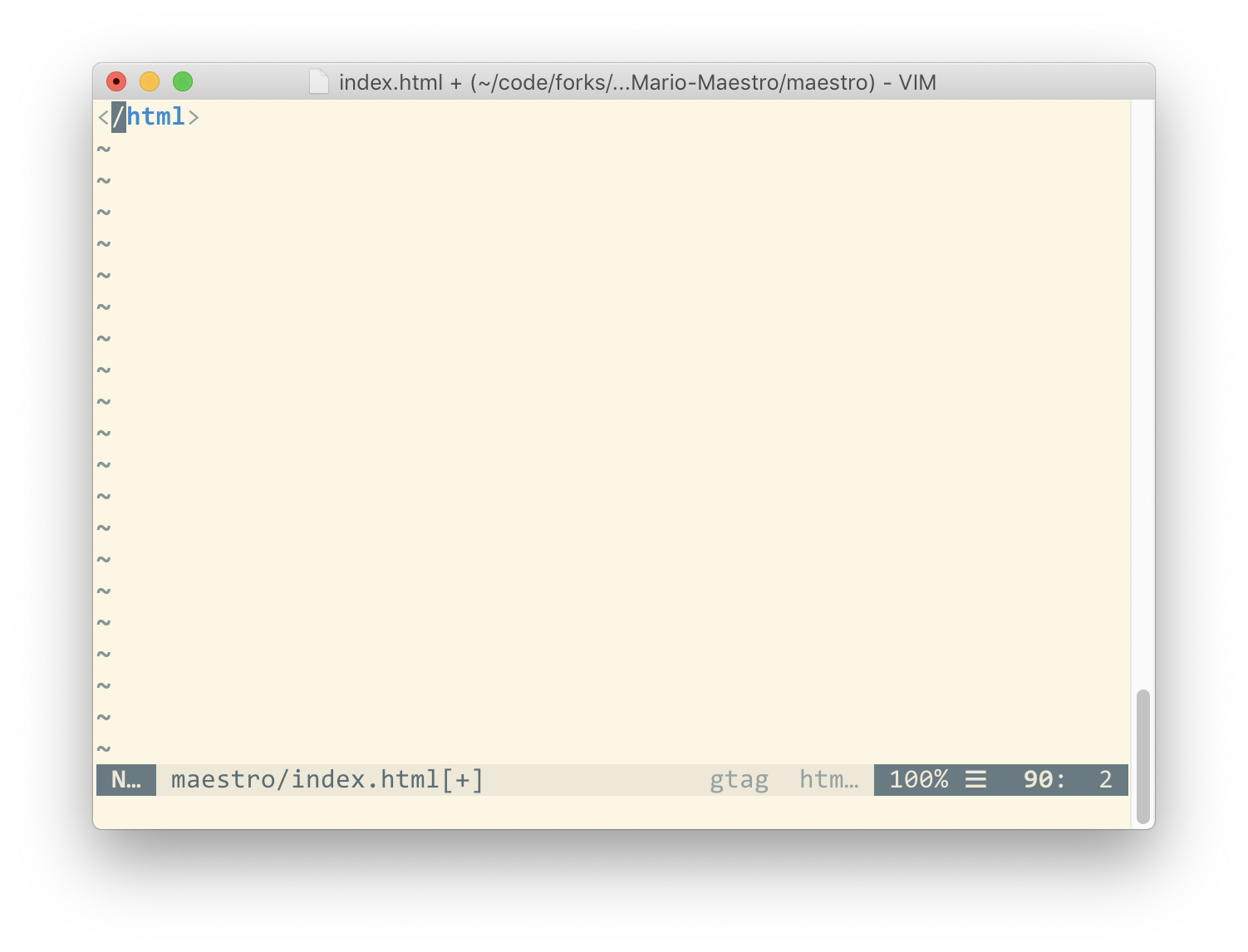
Task: Place cursor on the closing html tag
Action: [150, 116]
